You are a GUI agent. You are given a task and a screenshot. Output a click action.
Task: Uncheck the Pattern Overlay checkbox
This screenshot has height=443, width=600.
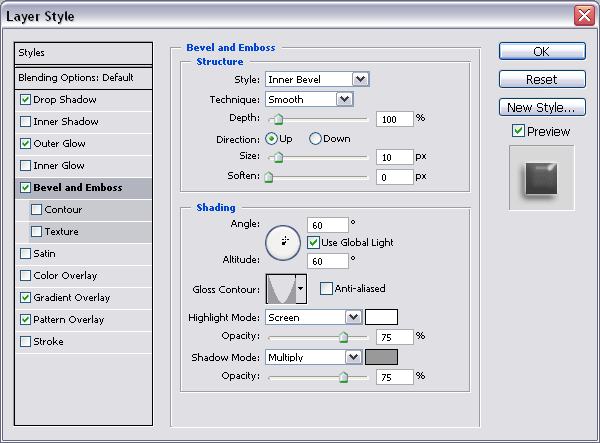[25, 320]
